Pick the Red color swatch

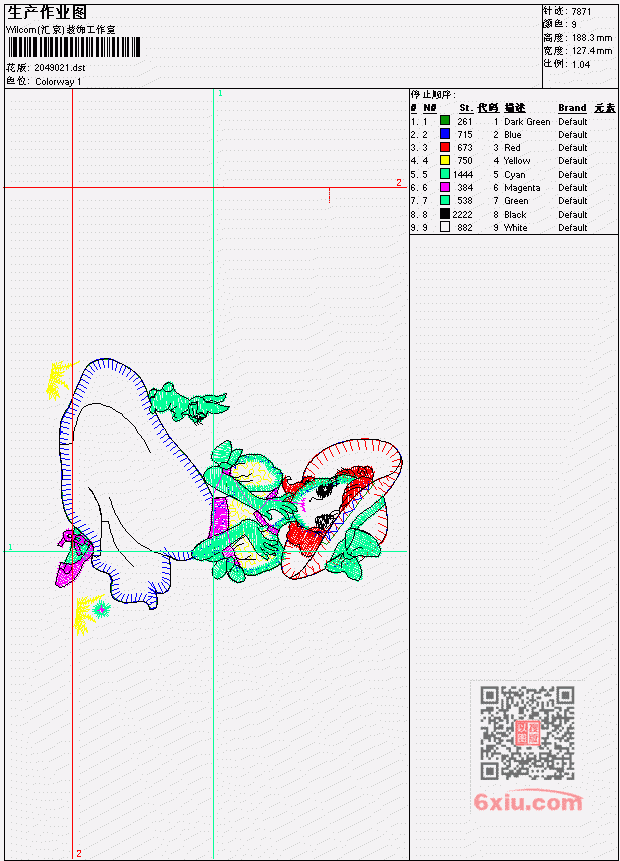tap(445, 147)
